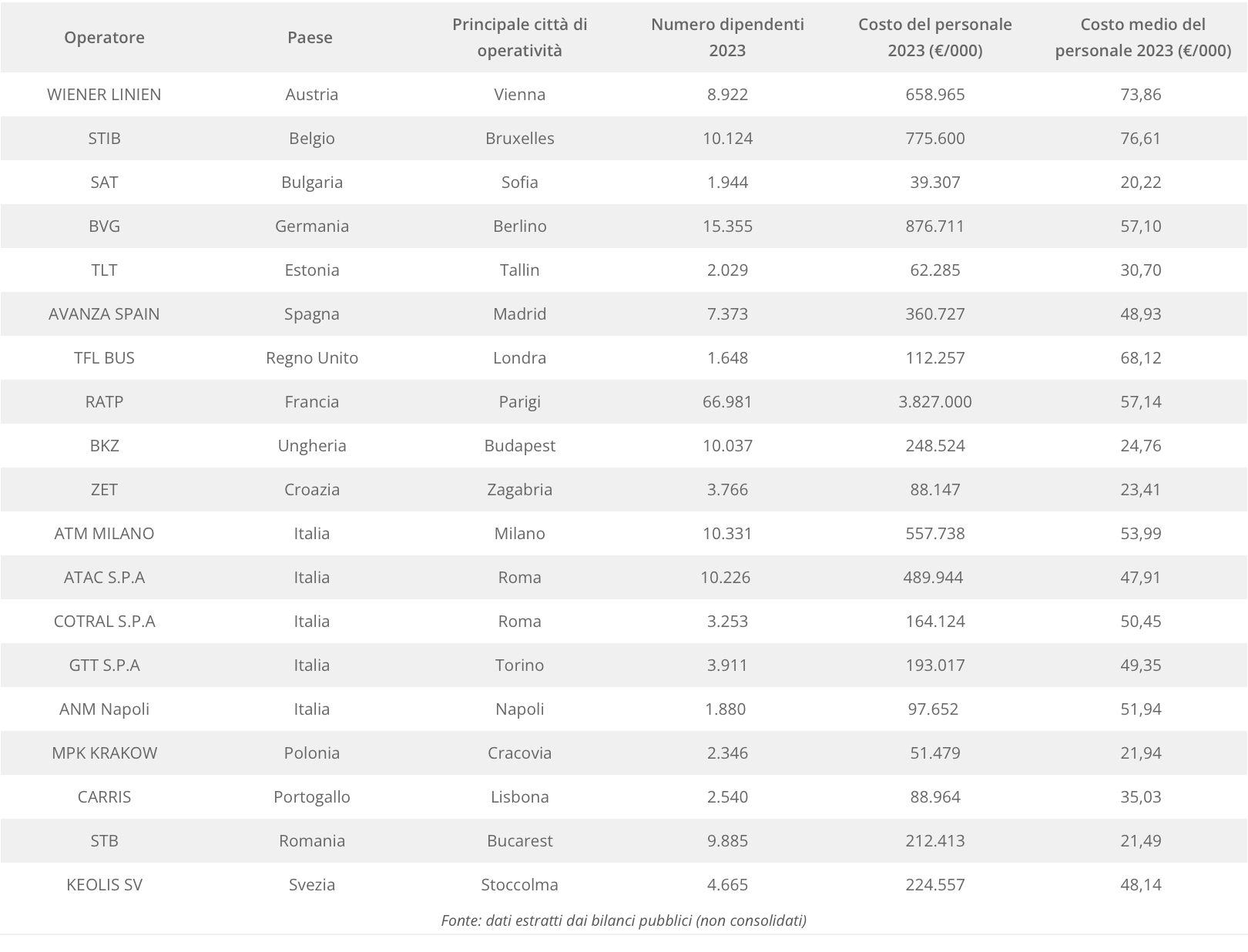
Task: Select the KEOLIS SV operator cell
Action: pyautogui.click(x=104, y=884)
